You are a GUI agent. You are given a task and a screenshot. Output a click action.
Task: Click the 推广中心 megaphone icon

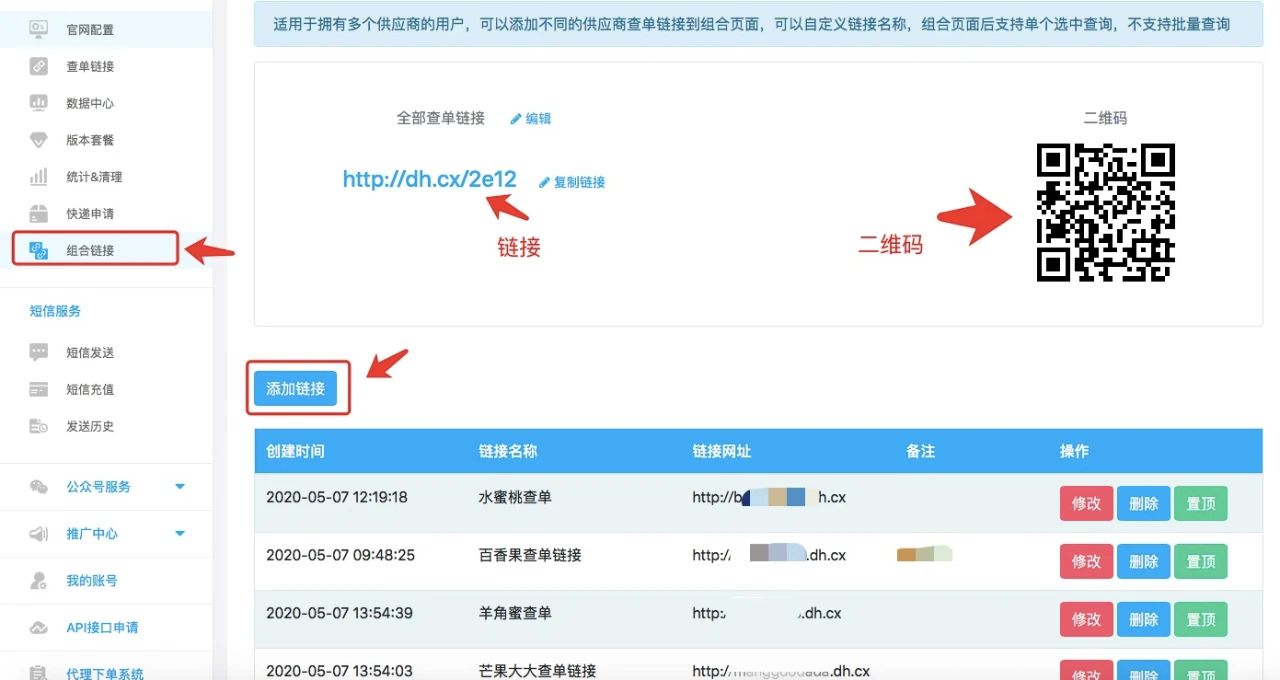point(38,534)
